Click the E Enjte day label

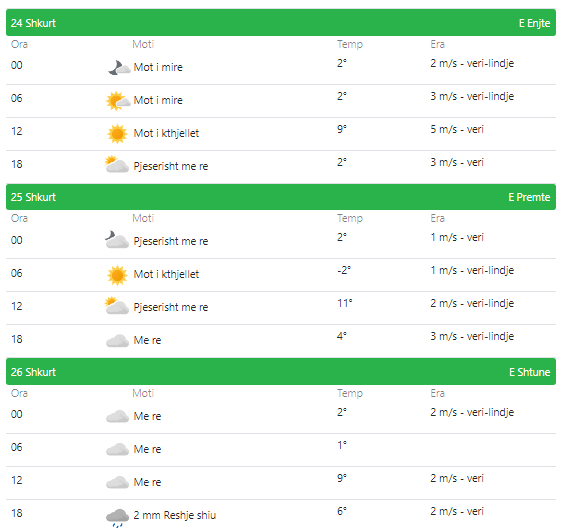(x=534, y=23)
